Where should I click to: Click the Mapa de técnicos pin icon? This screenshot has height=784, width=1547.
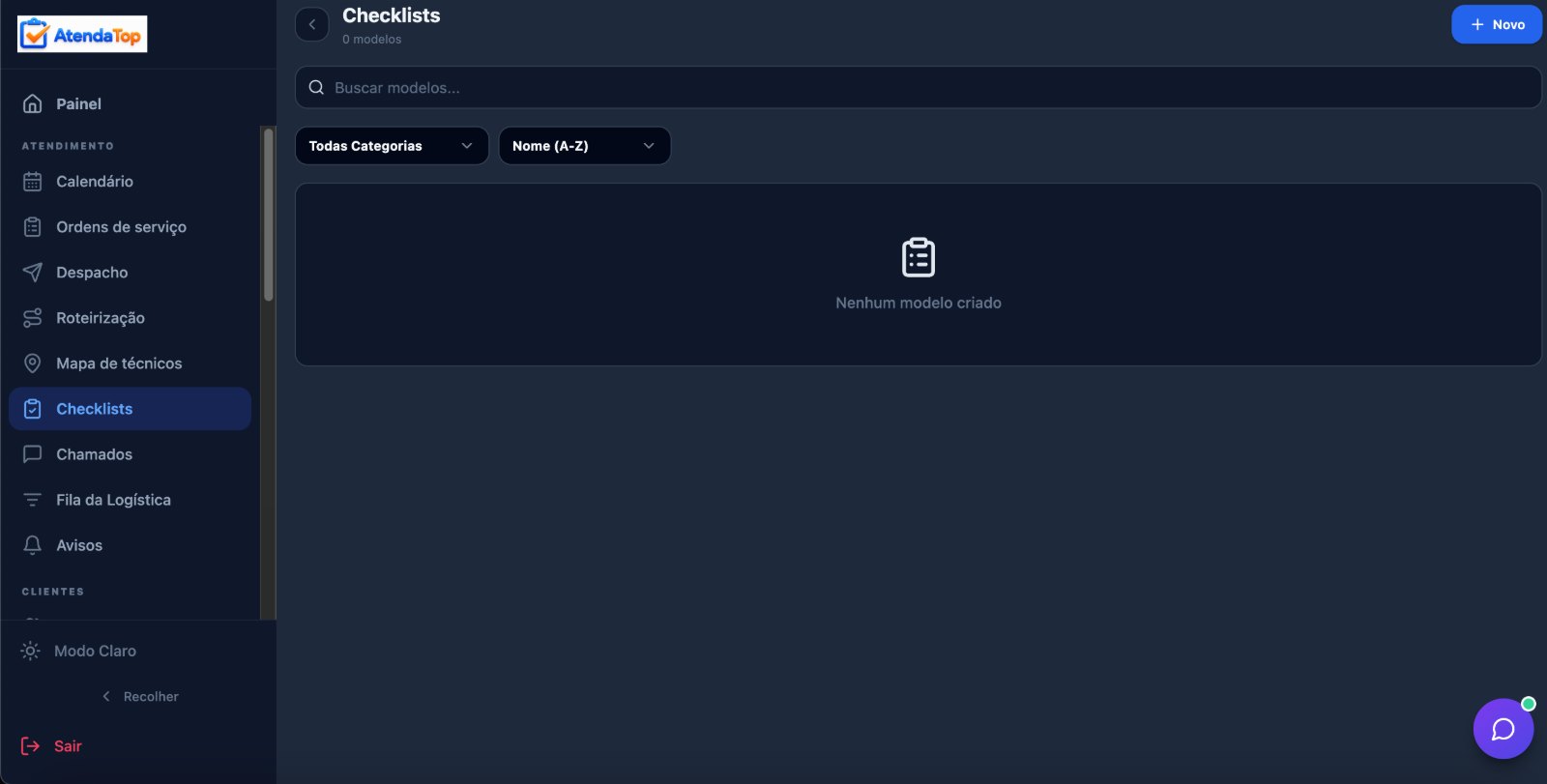pyautogui.click(x=33, y=363)
